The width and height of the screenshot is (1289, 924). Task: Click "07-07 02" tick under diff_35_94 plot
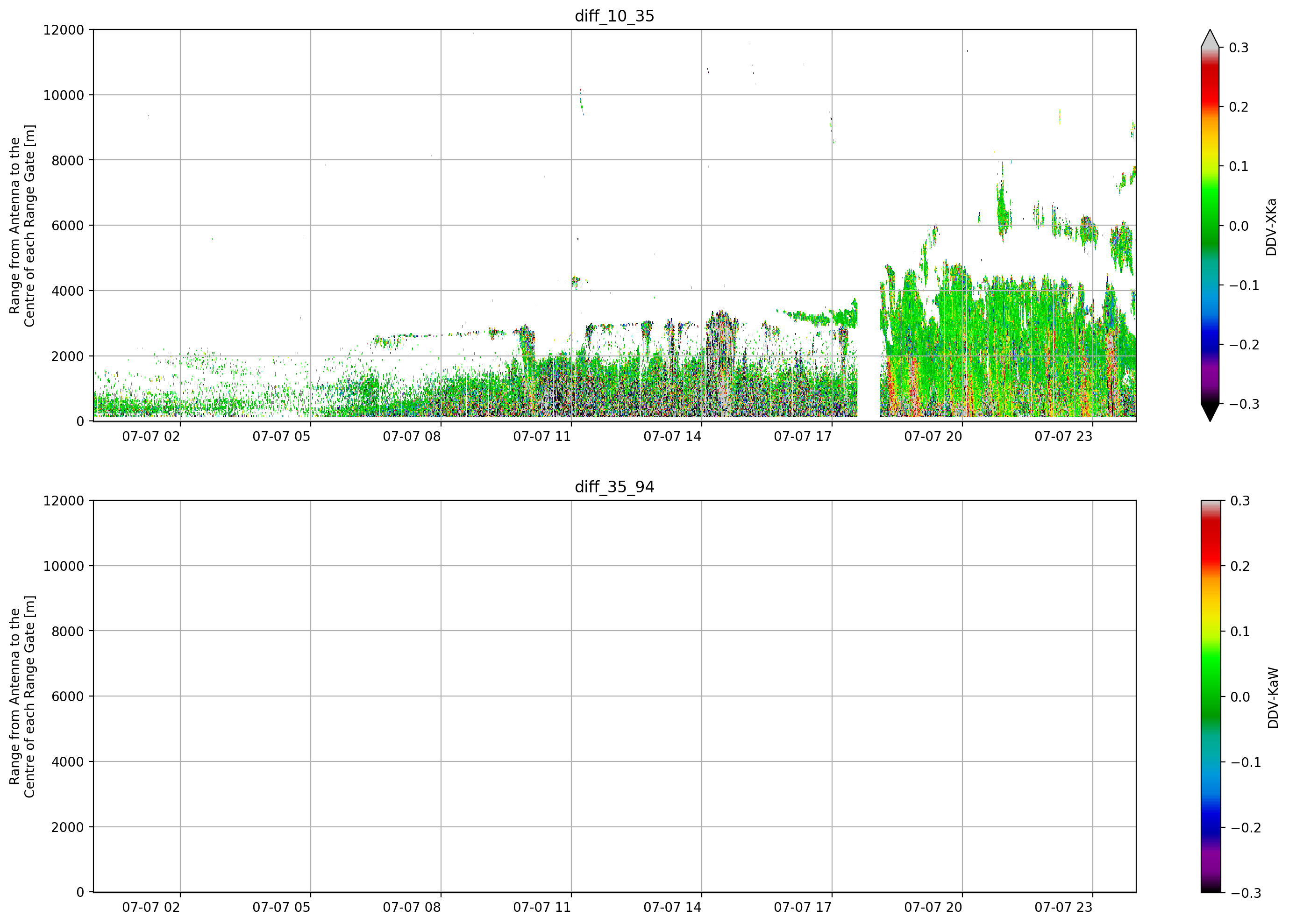tap(151, 908)
